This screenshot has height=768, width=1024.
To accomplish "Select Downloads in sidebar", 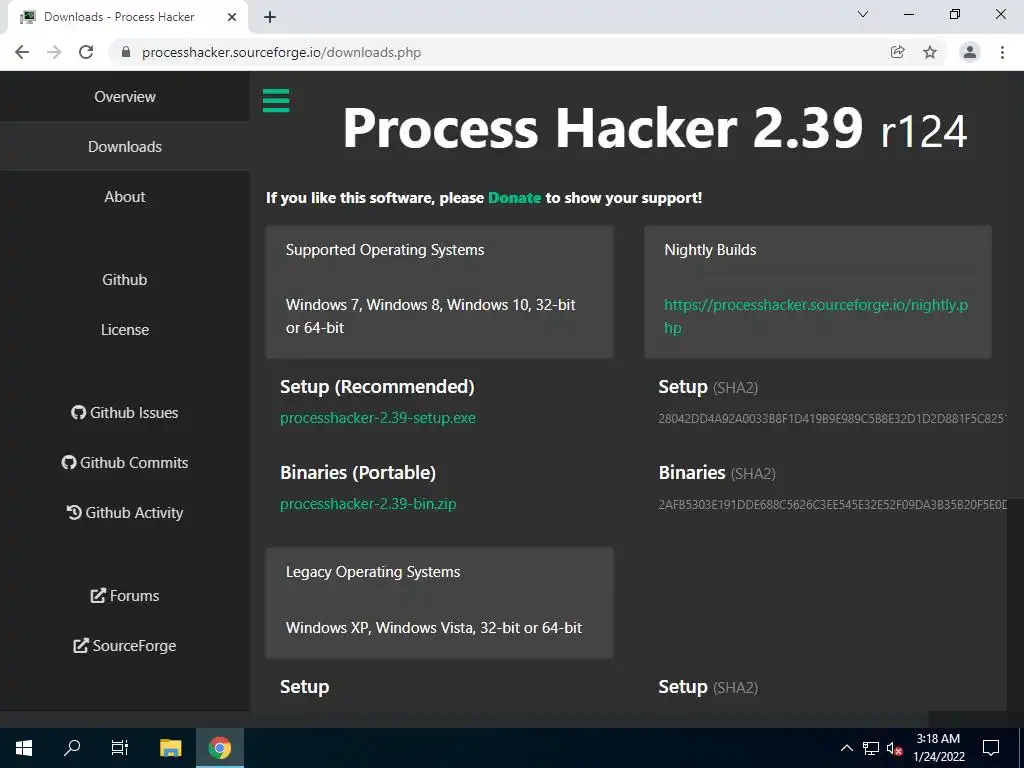I will (125, 147).
